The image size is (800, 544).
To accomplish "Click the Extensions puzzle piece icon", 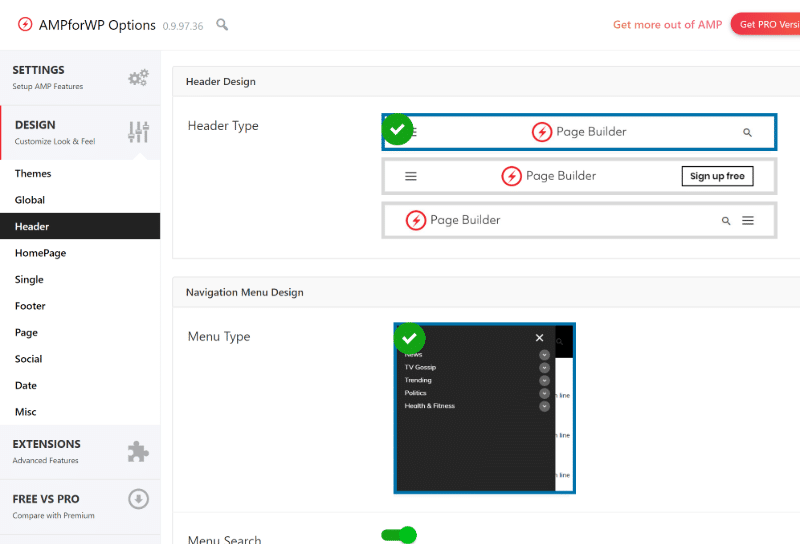I will click(138, 452).
